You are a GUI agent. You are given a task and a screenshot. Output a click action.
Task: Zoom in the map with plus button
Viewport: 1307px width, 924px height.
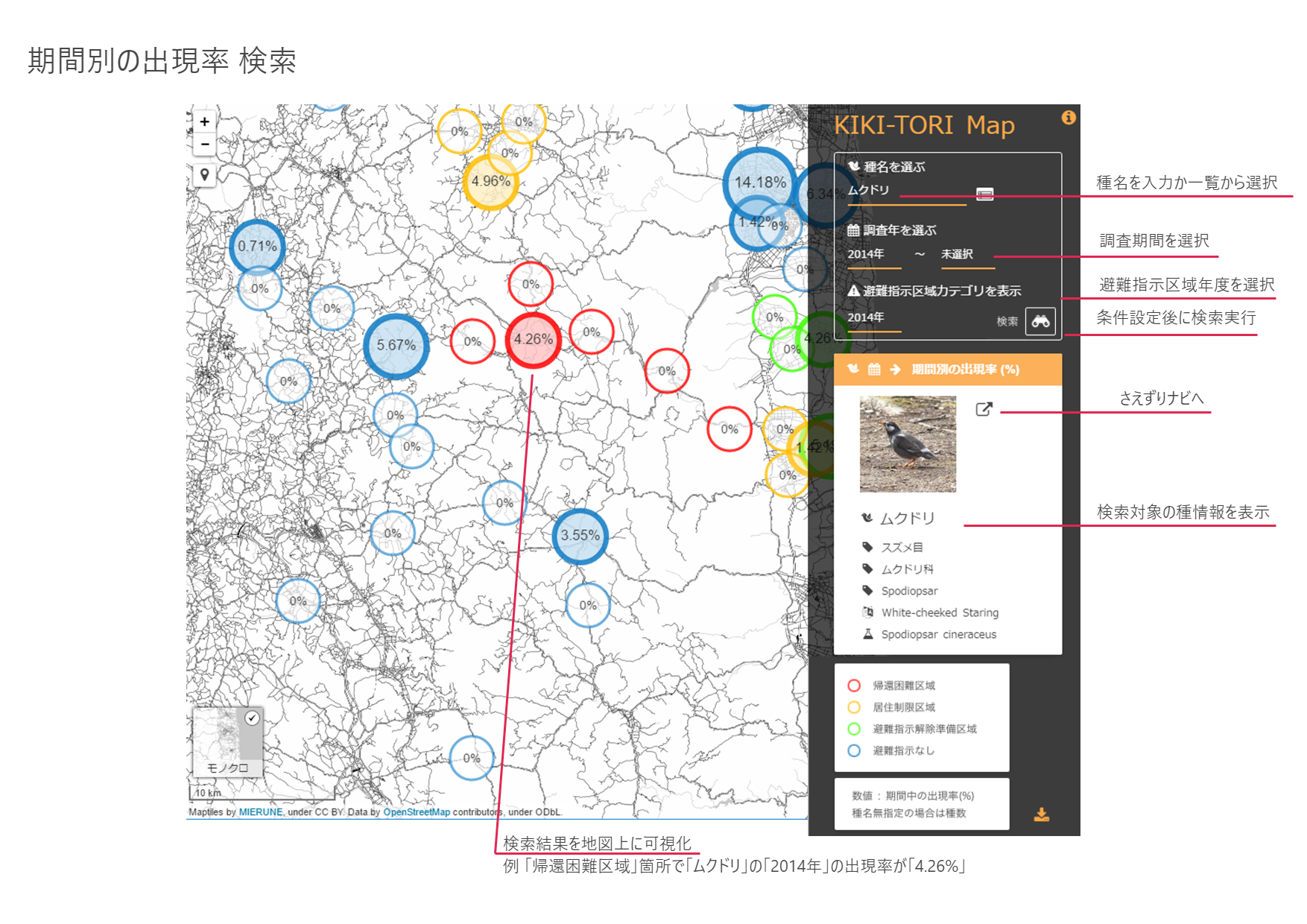[204, 121]
